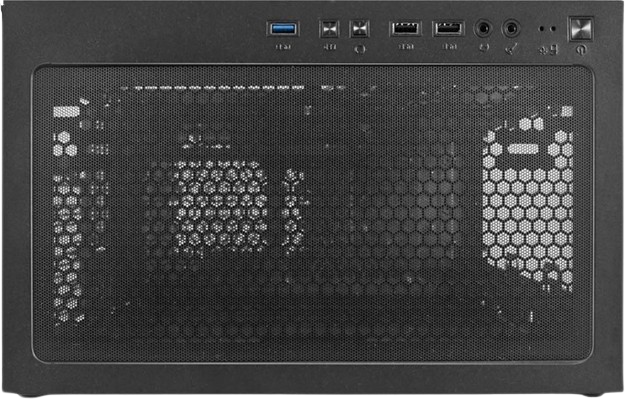This screenshot has height=399, width=625.
Task: Click the two indicator LED pinholes
Action: pos(547,29)
